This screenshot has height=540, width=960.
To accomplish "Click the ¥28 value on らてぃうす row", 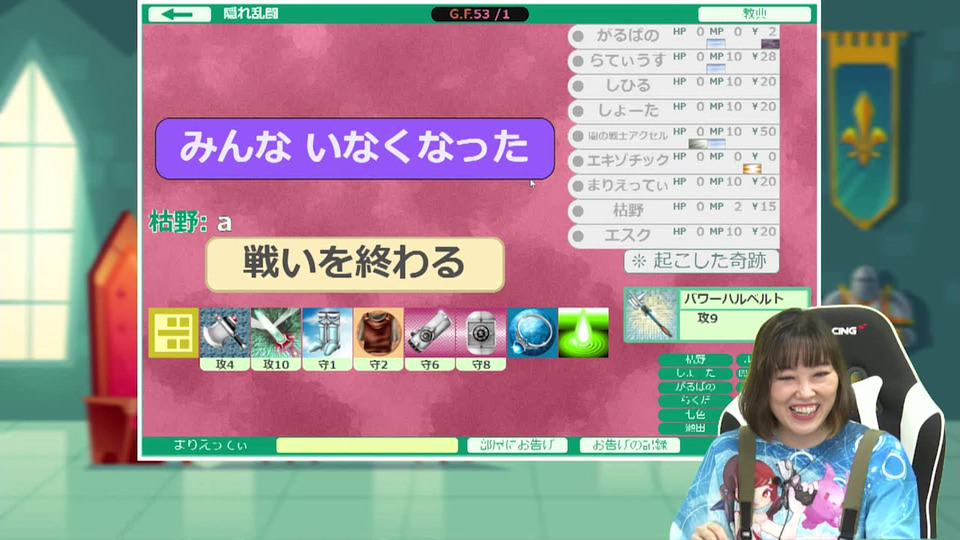I will [x=764, y=56].
